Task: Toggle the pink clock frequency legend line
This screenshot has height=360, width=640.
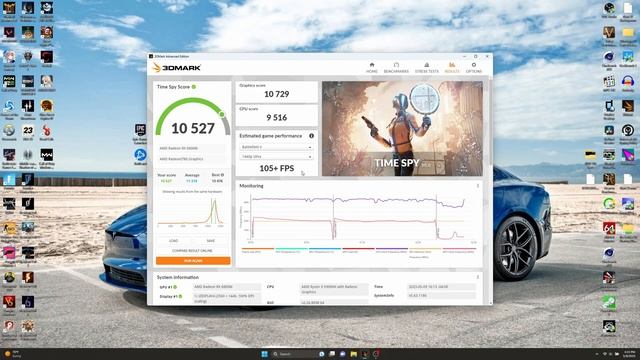Action: (x=459, y=249)
